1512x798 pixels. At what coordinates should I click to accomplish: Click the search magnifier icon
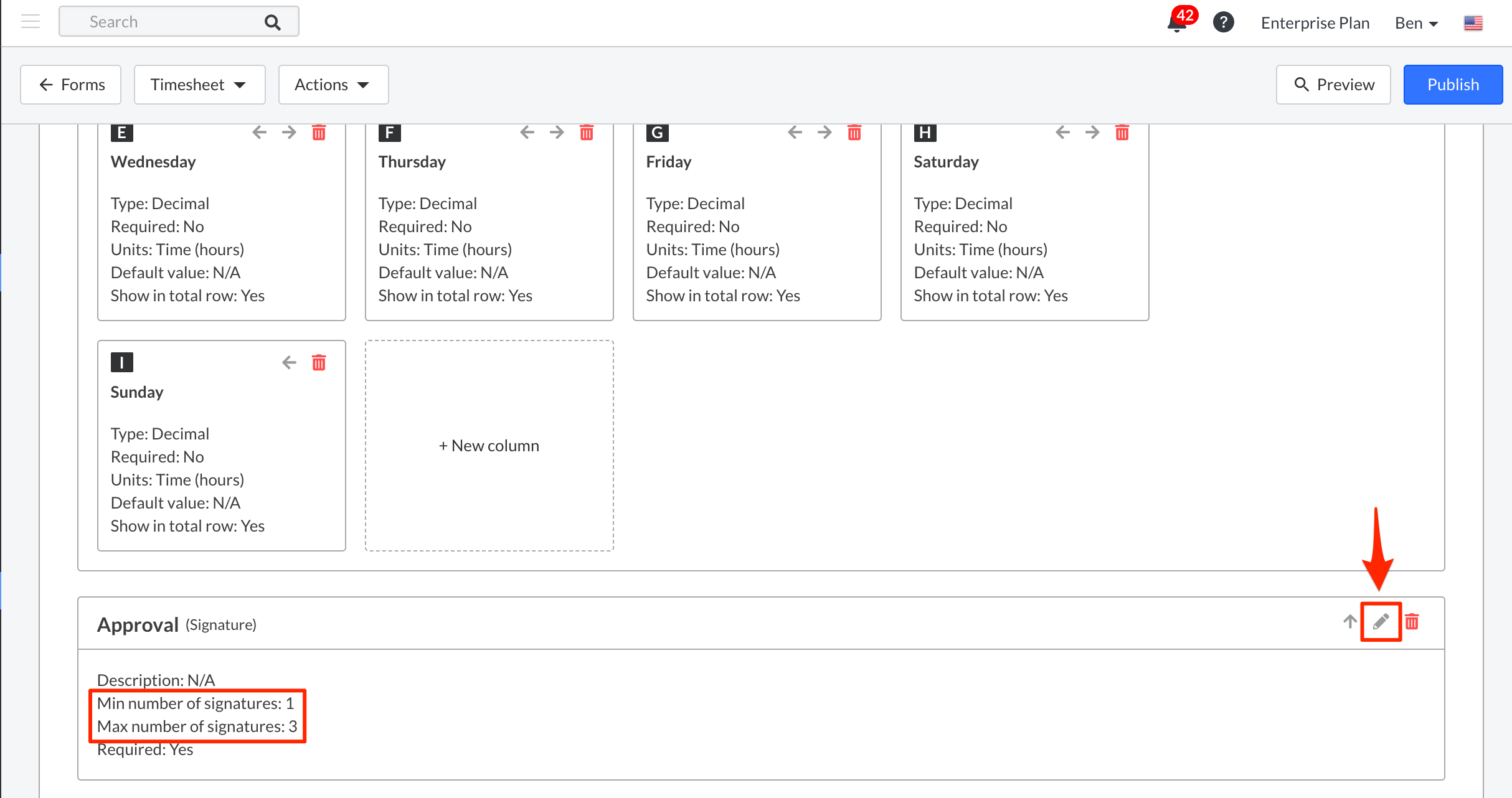click(272, 22)
